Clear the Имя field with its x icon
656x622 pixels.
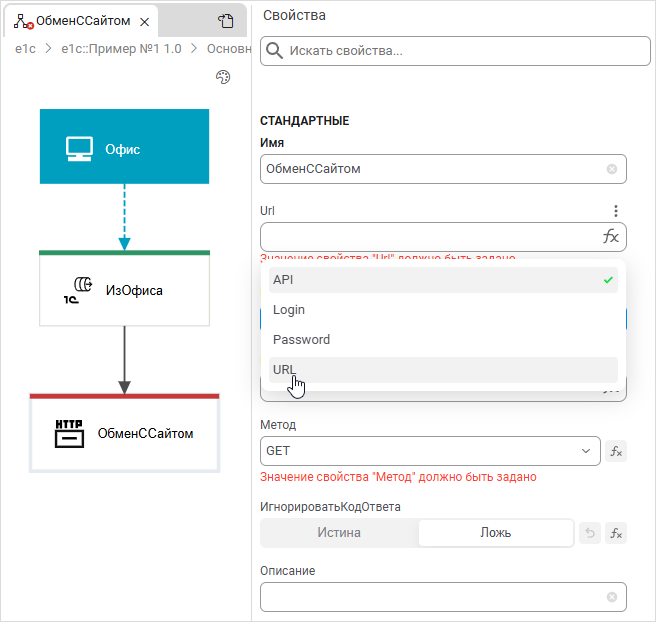pos(612,169)
